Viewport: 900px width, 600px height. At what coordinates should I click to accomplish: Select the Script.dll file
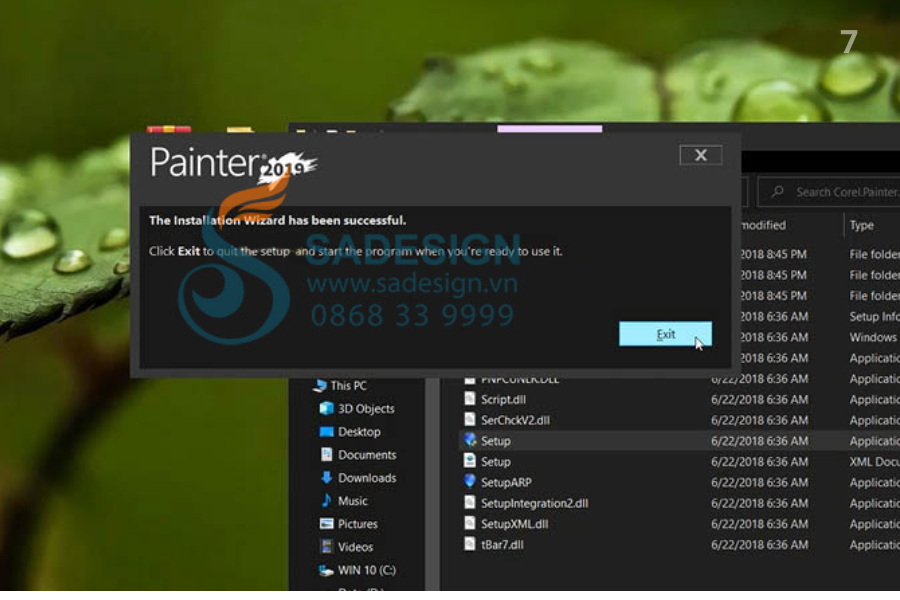(x=503, y=399)
